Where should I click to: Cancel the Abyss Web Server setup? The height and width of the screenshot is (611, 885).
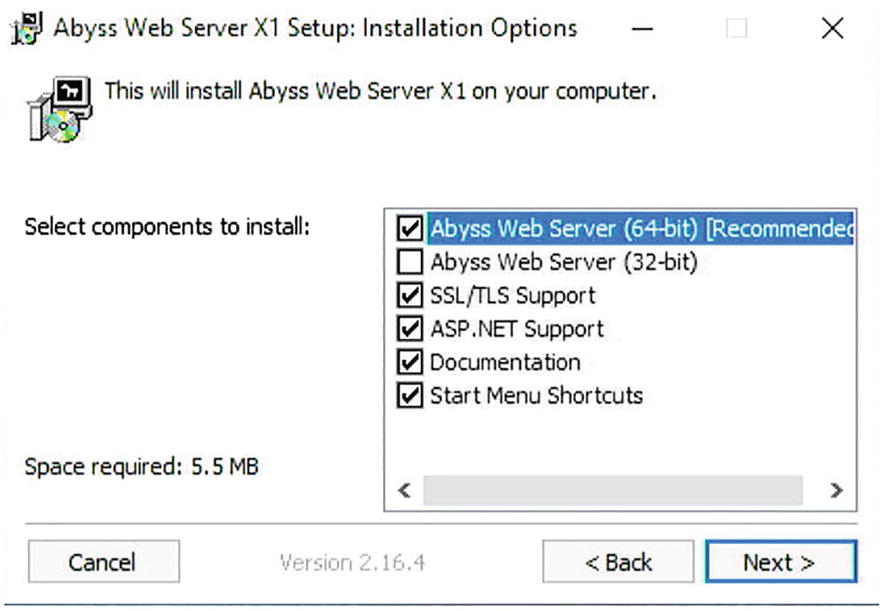pos(103,562)
